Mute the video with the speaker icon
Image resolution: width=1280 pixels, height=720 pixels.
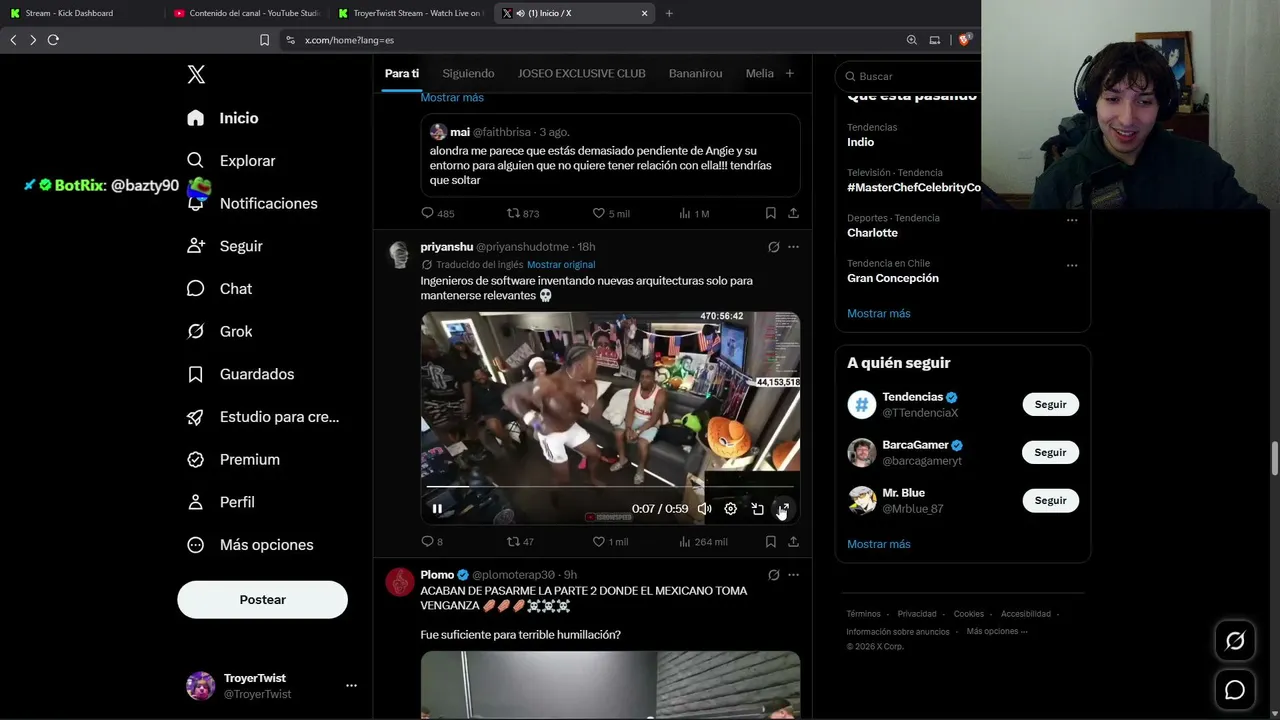(704, 509)
